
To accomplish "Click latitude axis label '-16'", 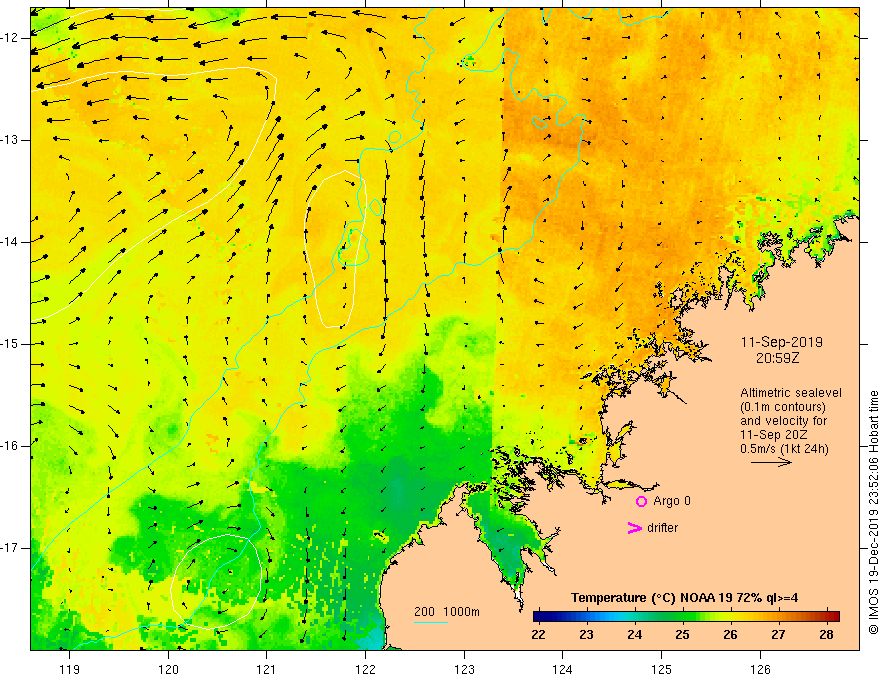I will [11, 446].
